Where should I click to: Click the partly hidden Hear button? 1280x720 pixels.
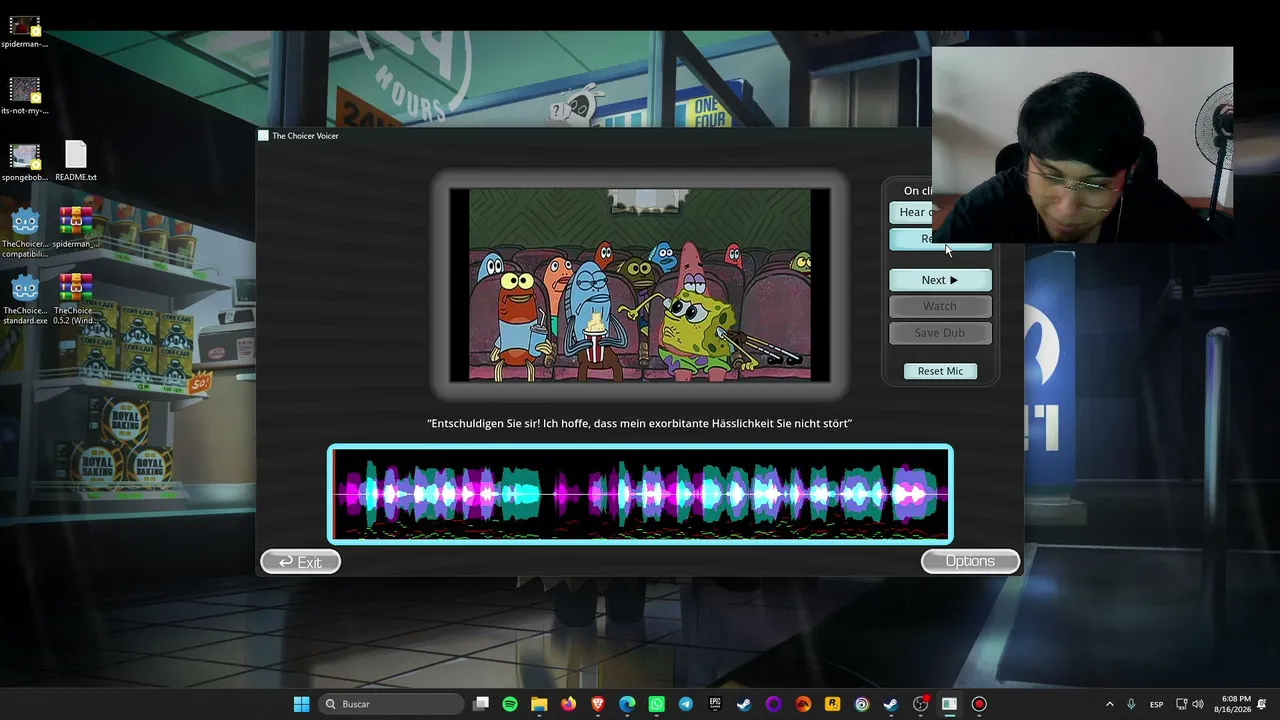911,212
